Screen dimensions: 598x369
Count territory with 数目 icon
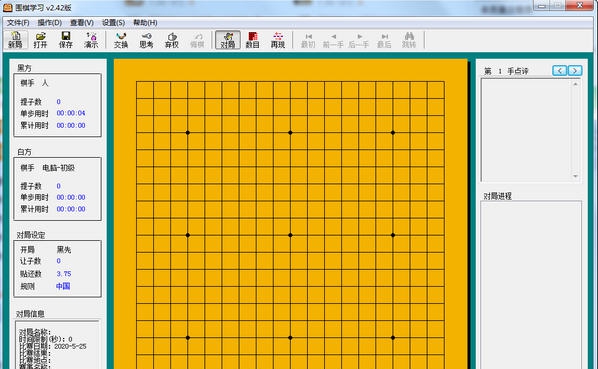[252, 40]
